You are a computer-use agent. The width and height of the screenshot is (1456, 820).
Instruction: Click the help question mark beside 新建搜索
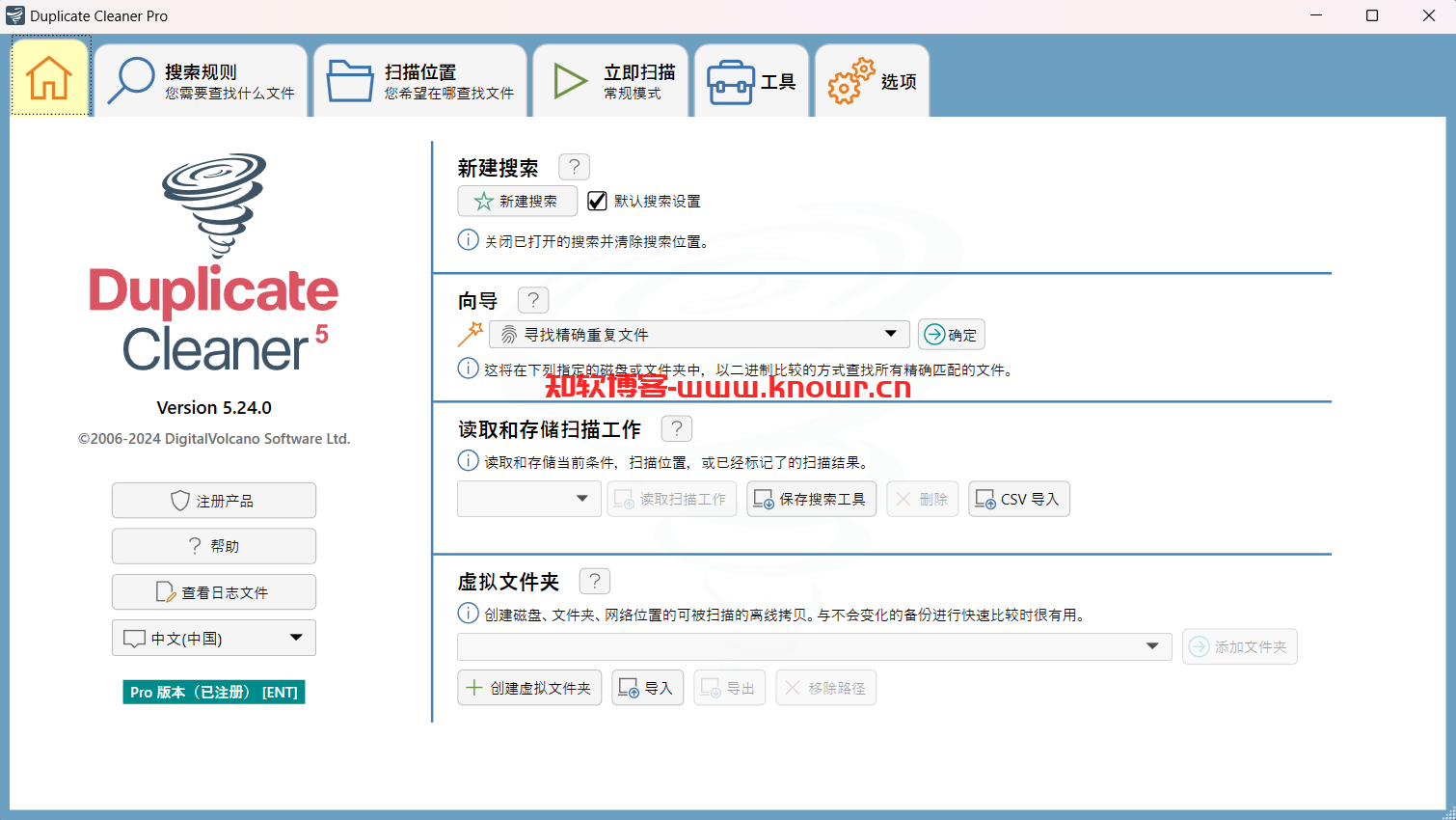tap(575, 167)
